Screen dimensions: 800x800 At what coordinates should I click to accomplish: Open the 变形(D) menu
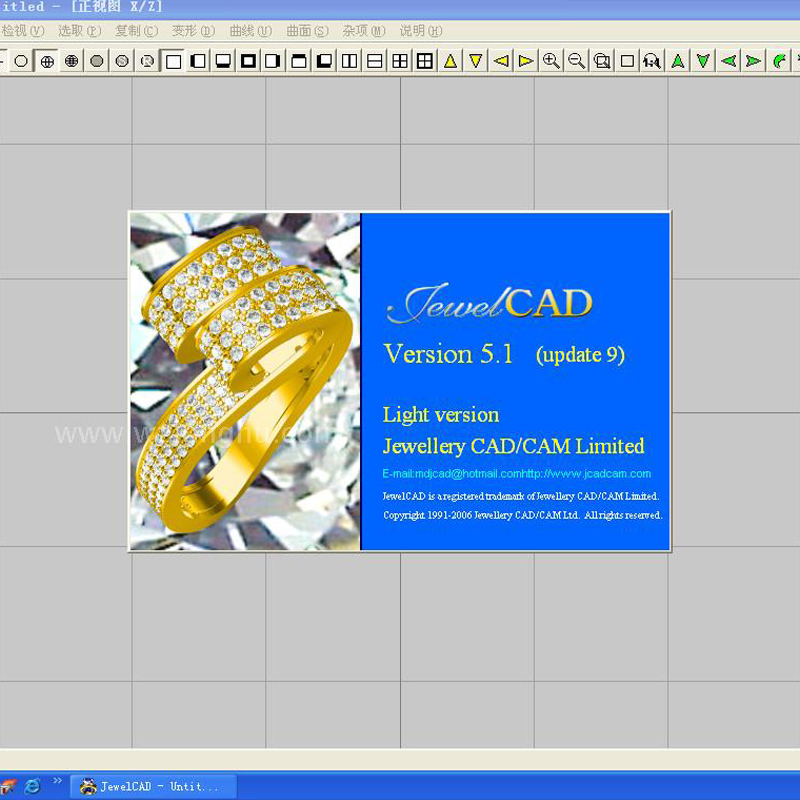(193, 31)
